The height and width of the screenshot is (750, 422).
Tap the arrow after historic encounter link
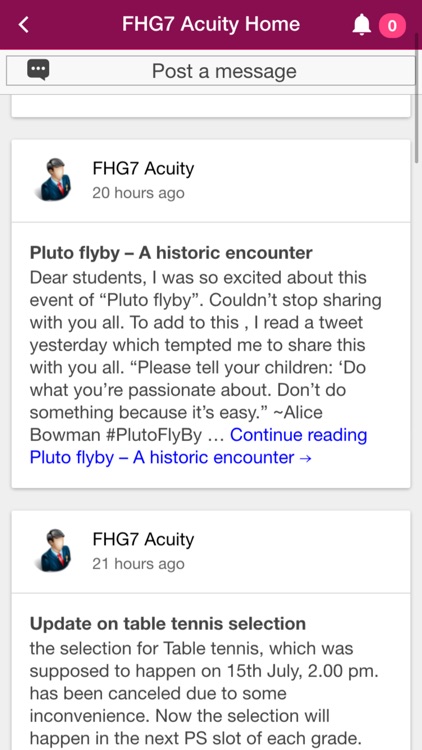(x=305, y=458)
